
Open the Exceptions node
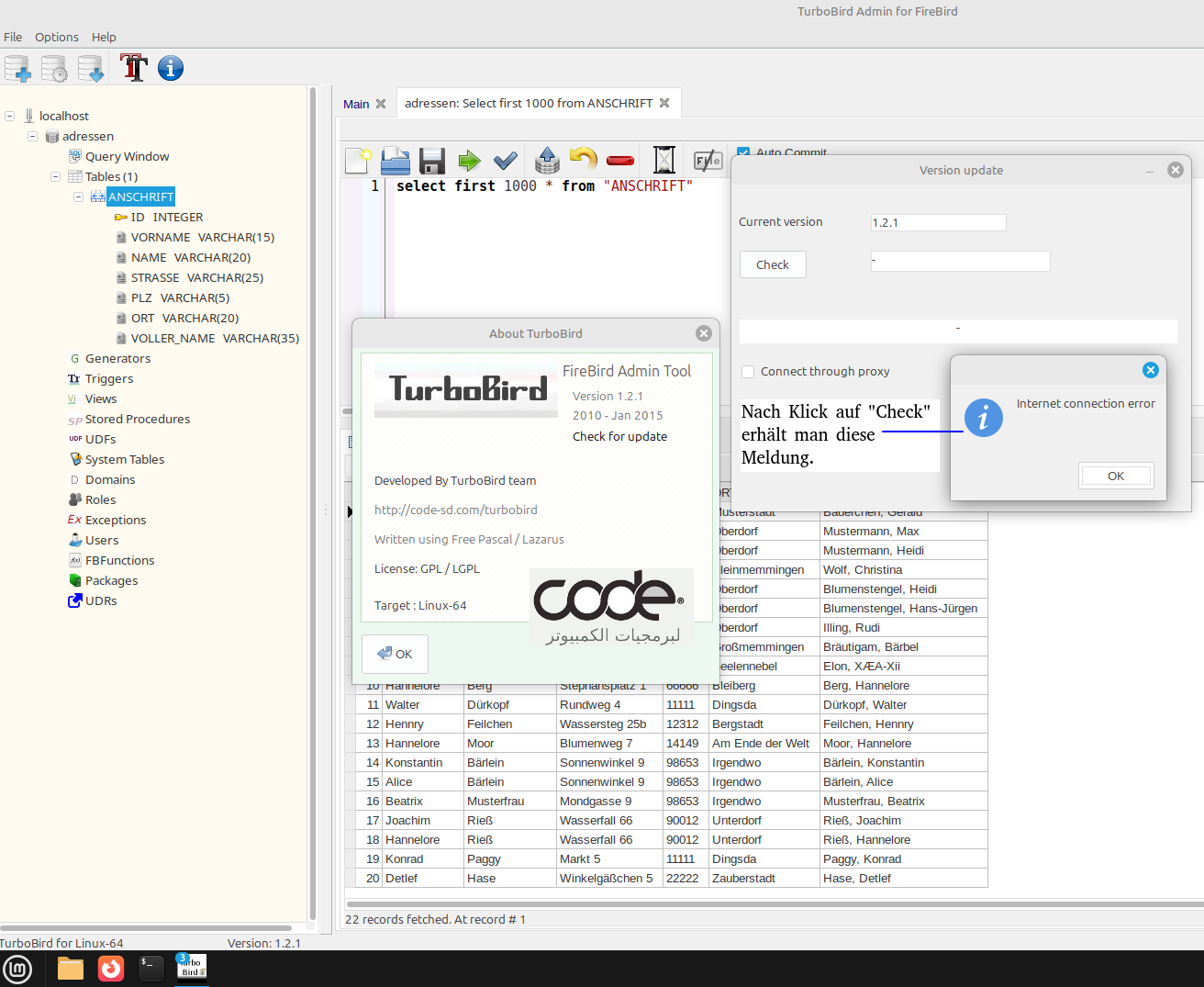116,521
